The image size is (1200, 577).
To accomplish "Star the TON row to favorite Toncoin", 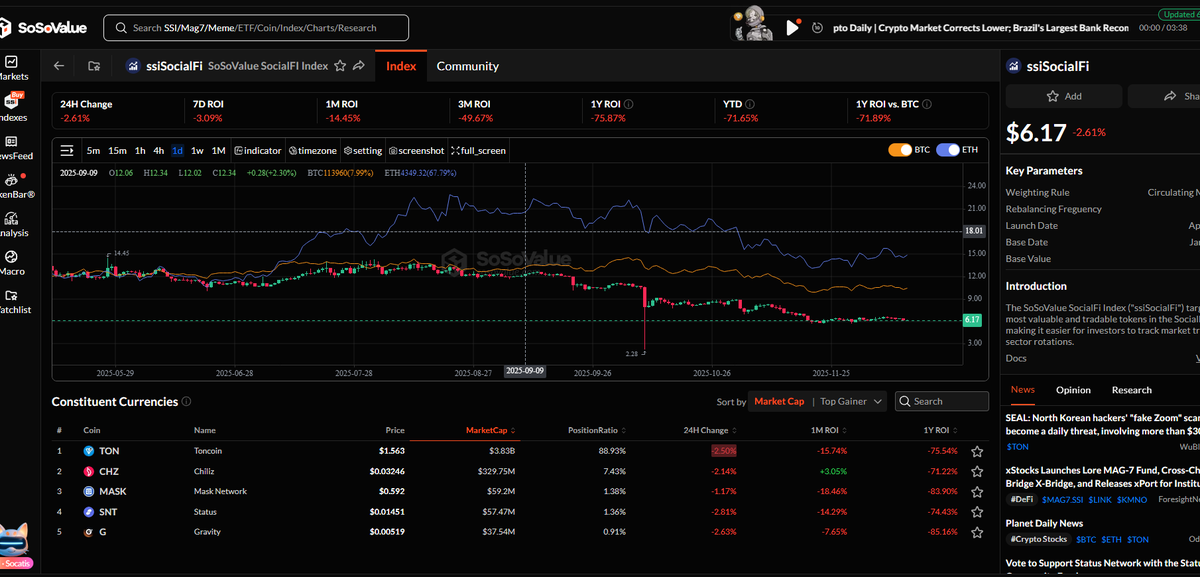I will coord(977,451).
